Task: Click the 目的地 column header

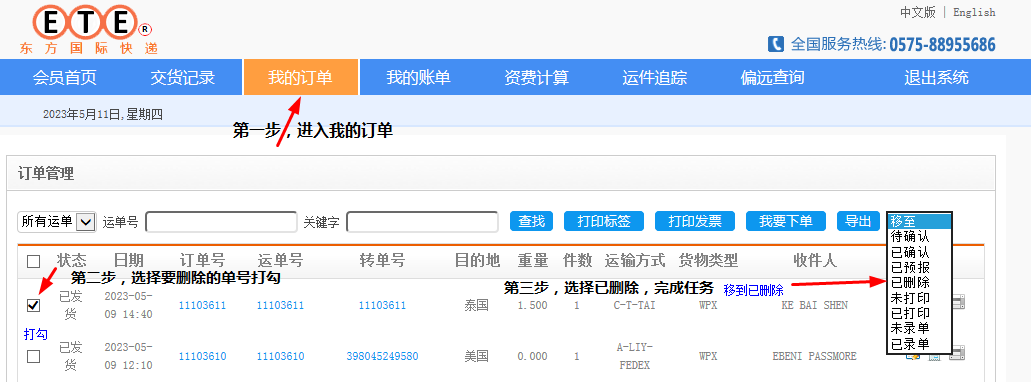Action: coord(477,261)
